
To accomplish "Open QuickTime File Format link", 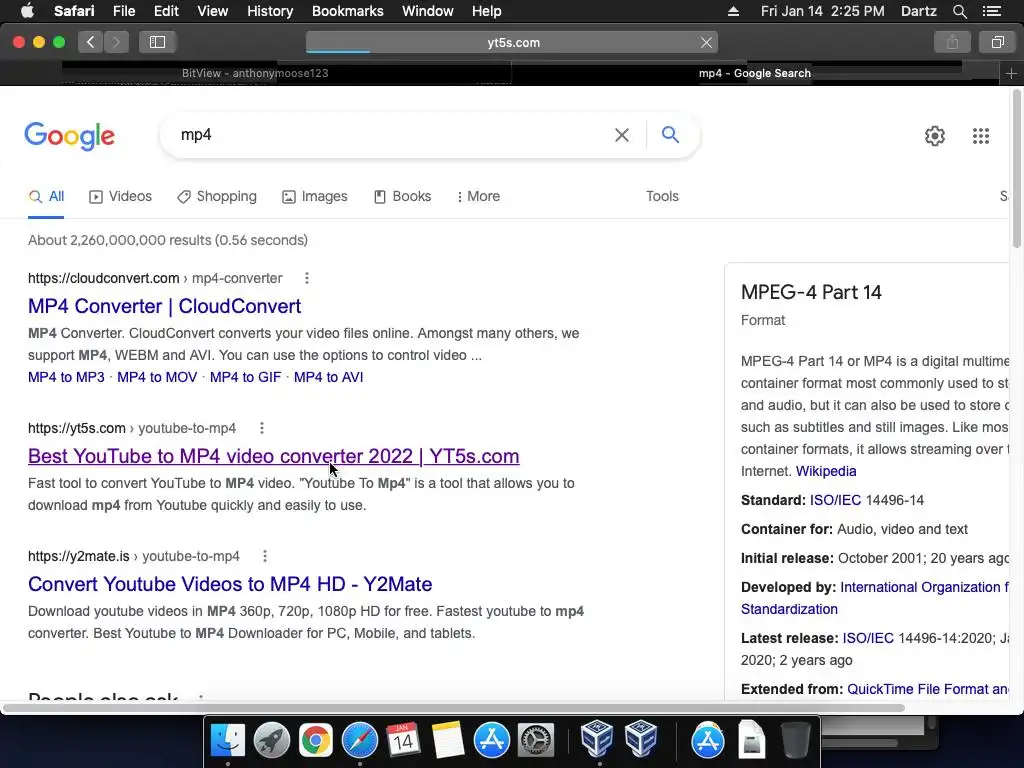I will (927, 690).
